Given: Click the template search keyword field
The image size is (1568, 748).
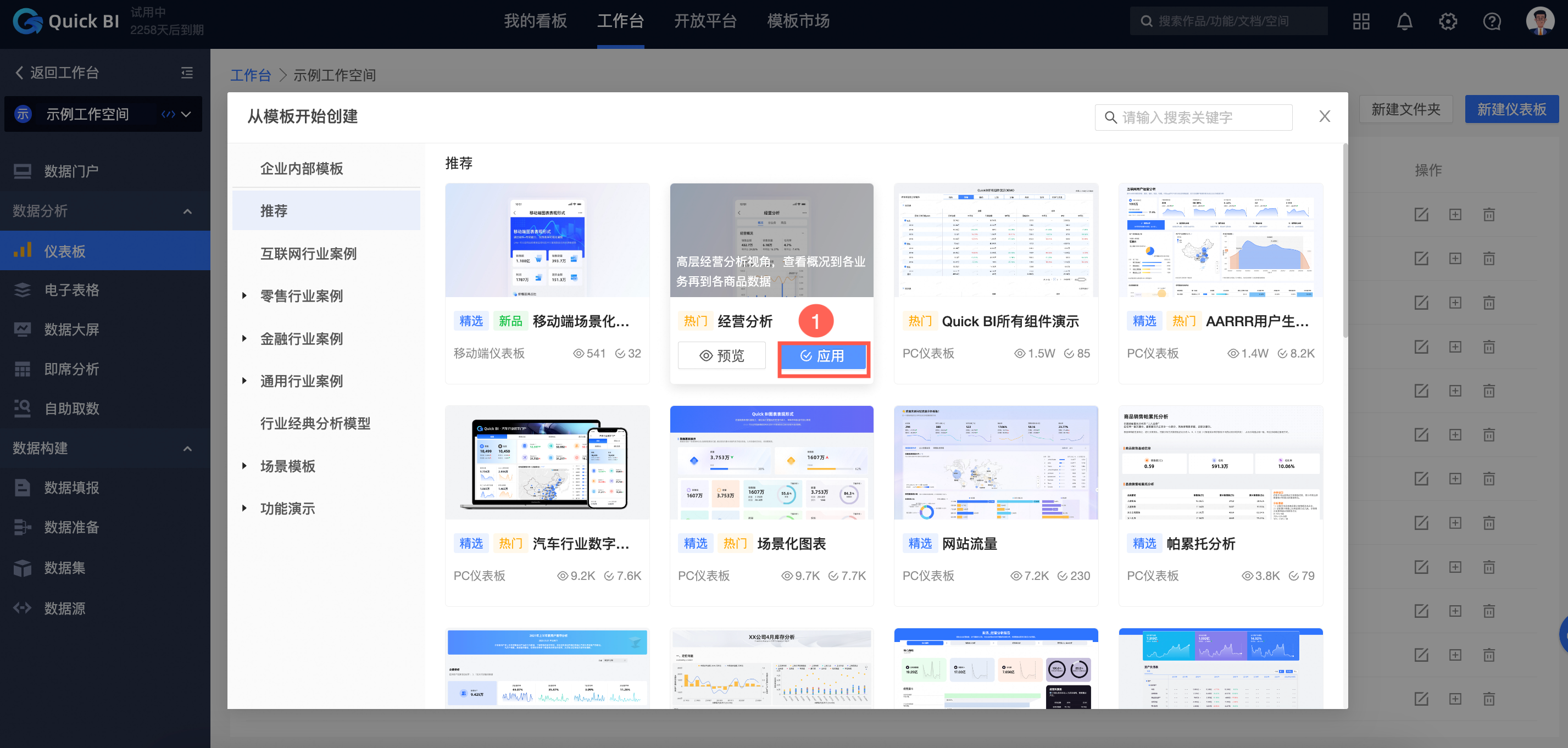Looking at the screenshot, I should (1193, 117).
